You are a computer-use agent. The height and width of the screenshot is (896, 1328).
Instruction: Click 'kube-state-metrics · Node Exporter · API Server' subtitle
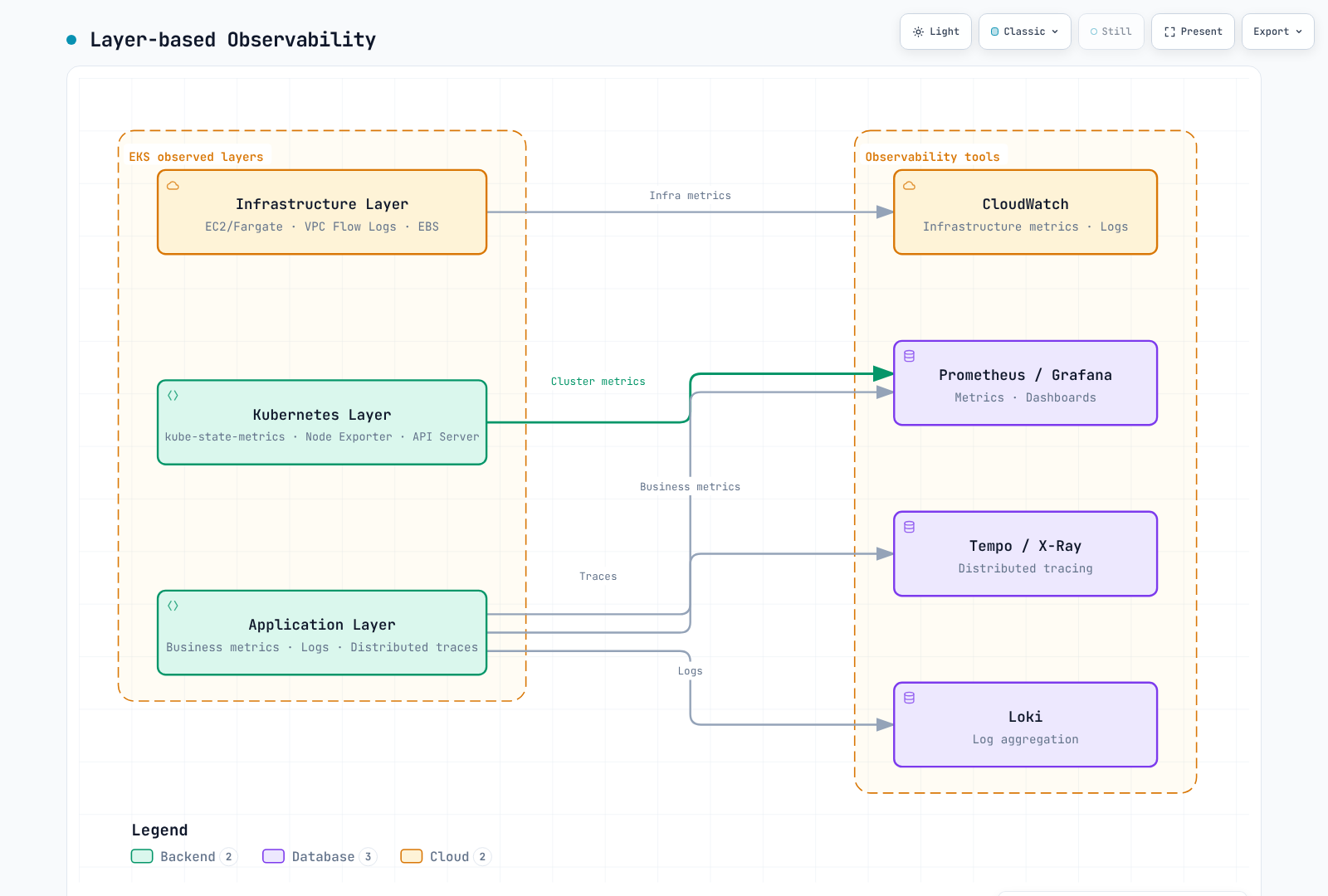pos(322,437)
